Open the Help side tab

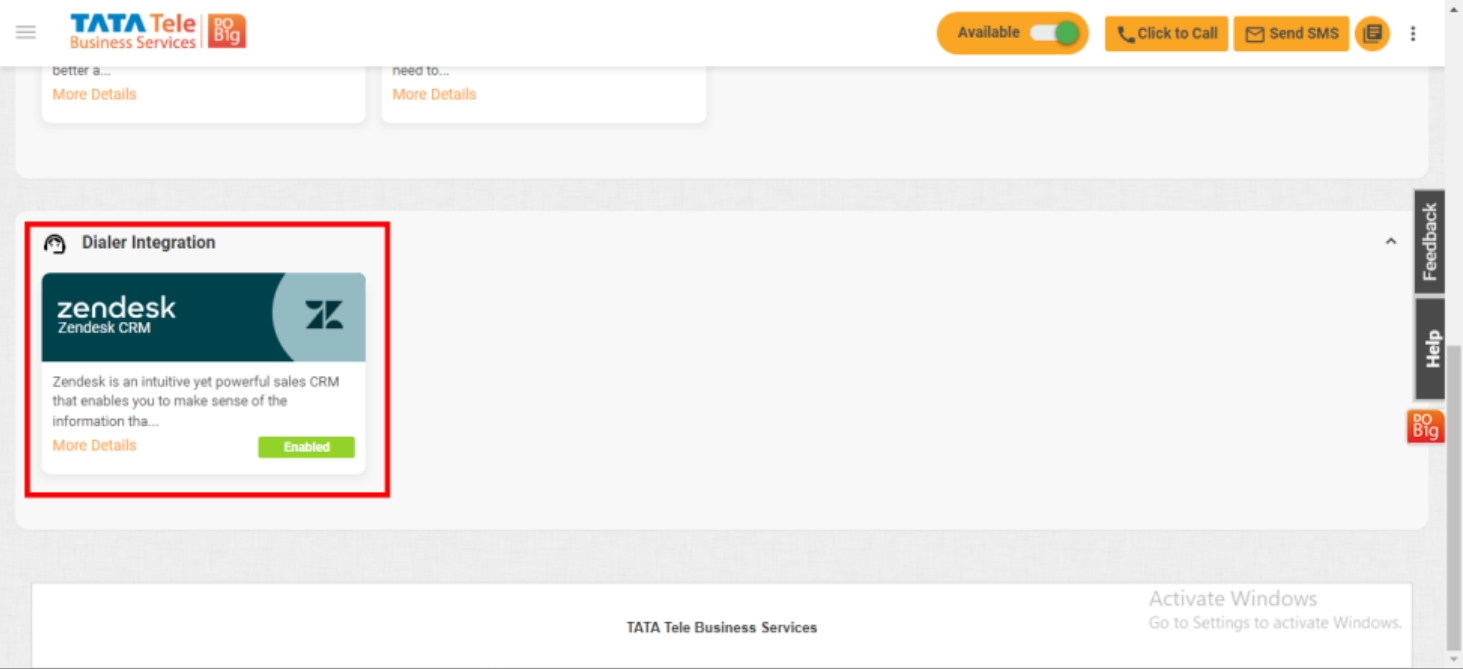click(x=1430, y=349)
